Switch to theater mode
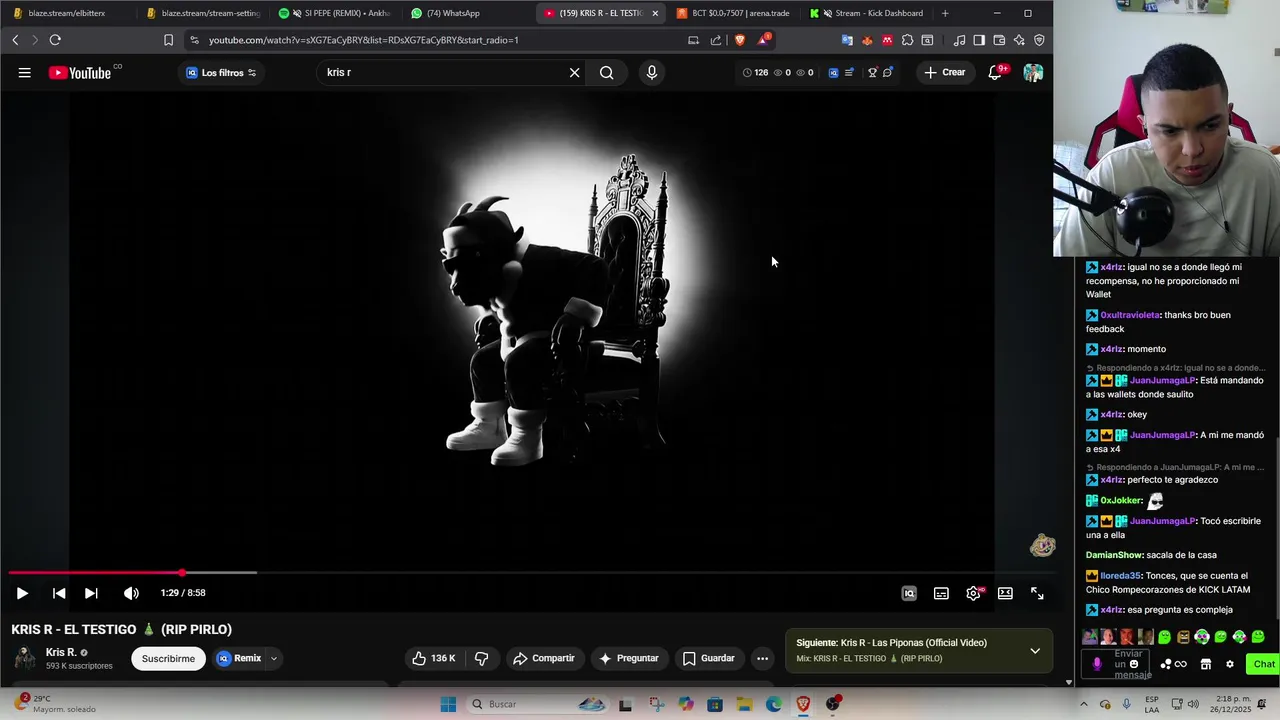Screen dimensions: 1280x720 1005,593
